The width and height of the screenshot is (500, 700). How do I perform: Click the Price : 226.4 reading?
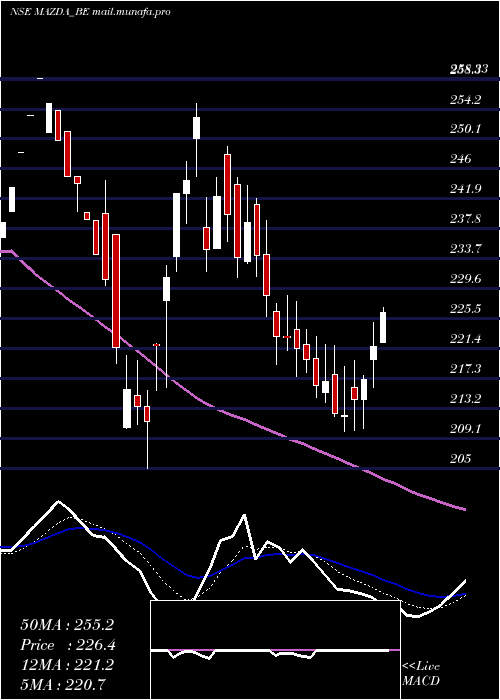click(67, 645)
